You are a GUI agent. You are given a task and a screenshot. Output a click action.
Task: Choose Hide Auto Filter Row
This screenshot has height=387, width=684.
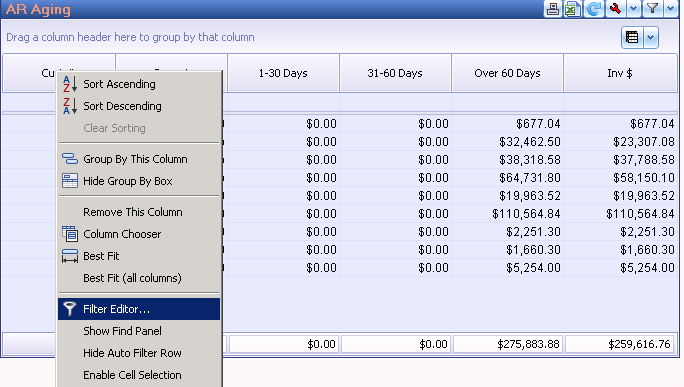(x=139, y=353)
